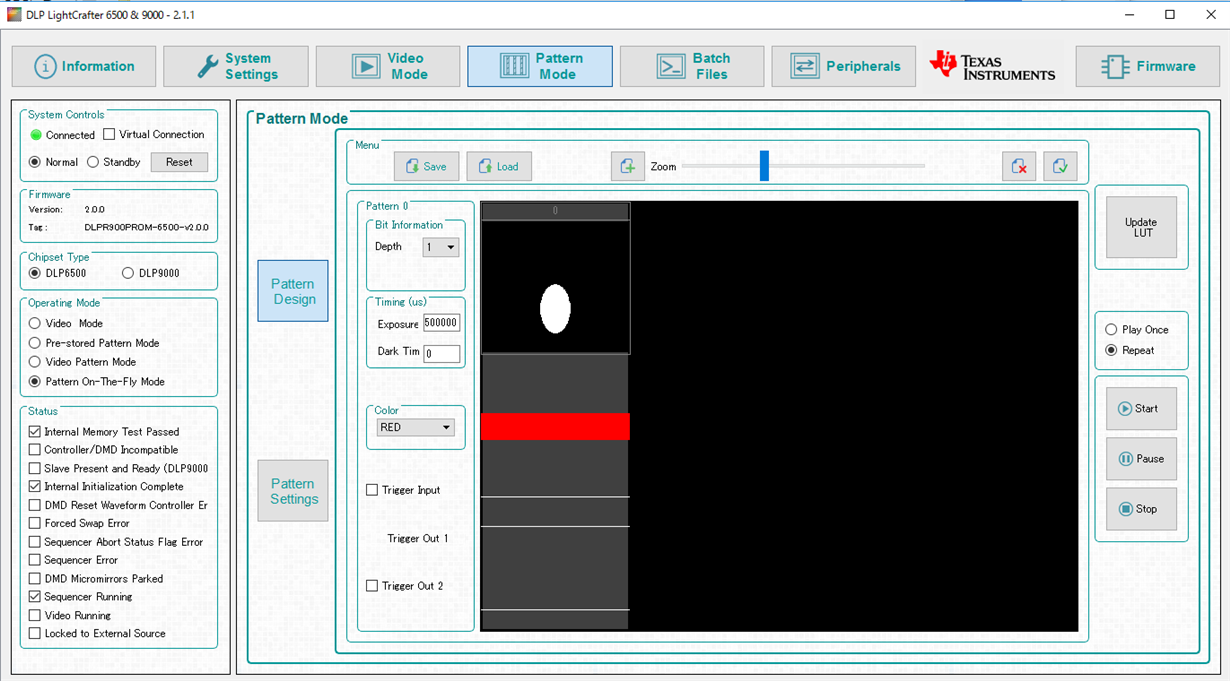Choose Pre-stored Pattern Mode
1230x681 pixels.
pyautogui.click(x=35, y=343)
